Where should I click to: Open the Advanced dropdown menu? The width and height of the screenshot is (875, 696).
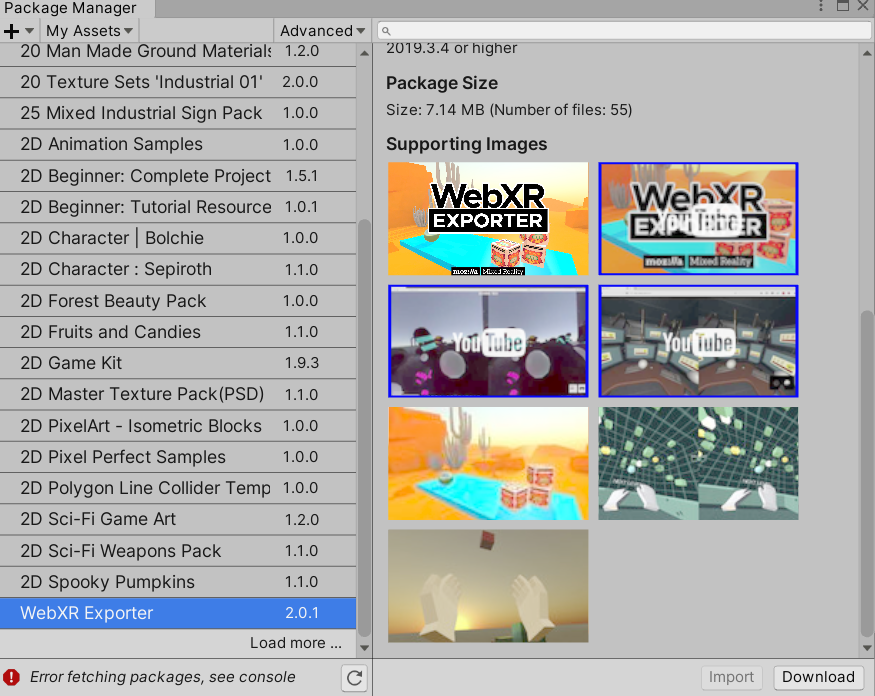pos(323,31)
